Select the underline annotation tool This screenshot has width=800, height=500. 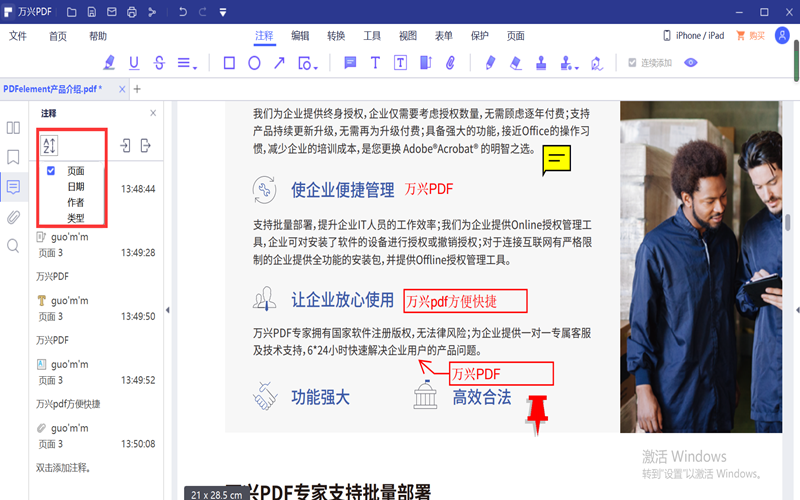click(133, 63)
